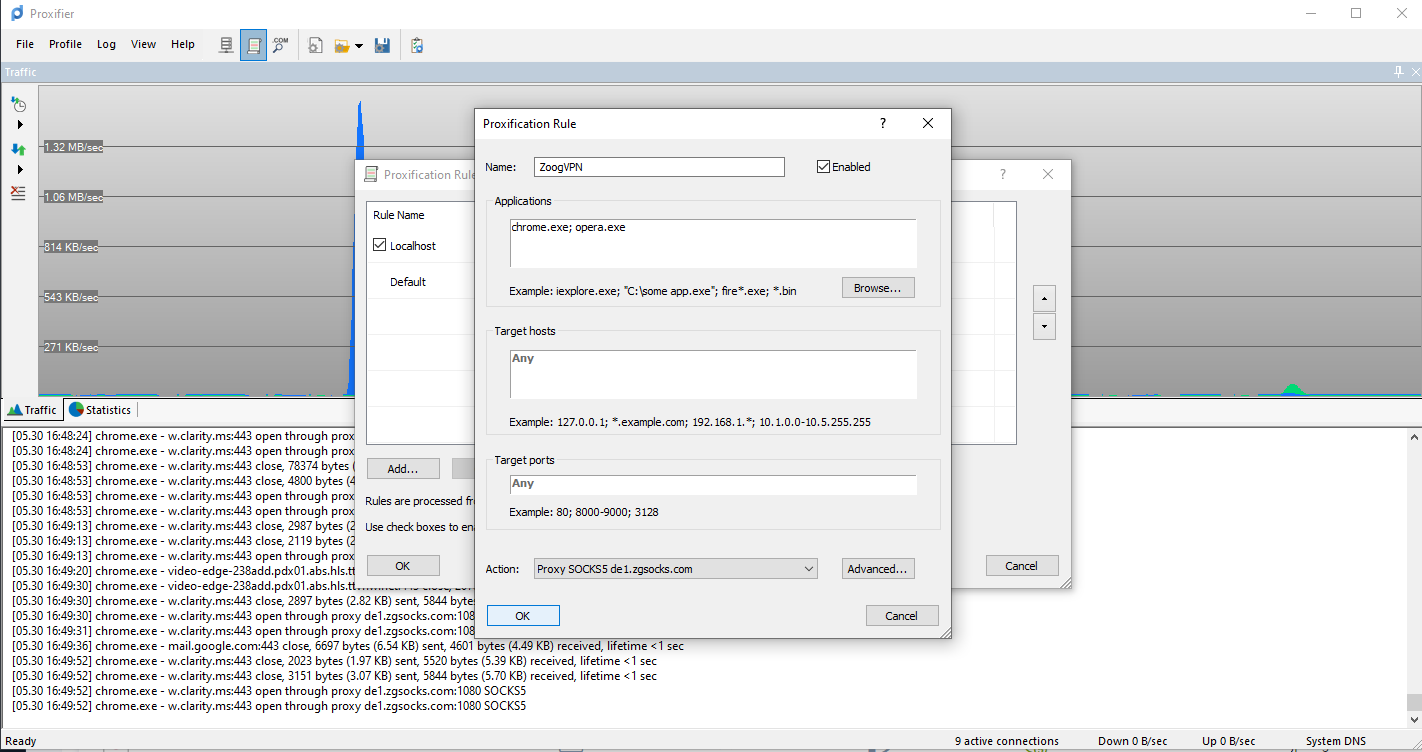
Task: Click the Up 0 B/sec status text
Action: coord(1228,741)
